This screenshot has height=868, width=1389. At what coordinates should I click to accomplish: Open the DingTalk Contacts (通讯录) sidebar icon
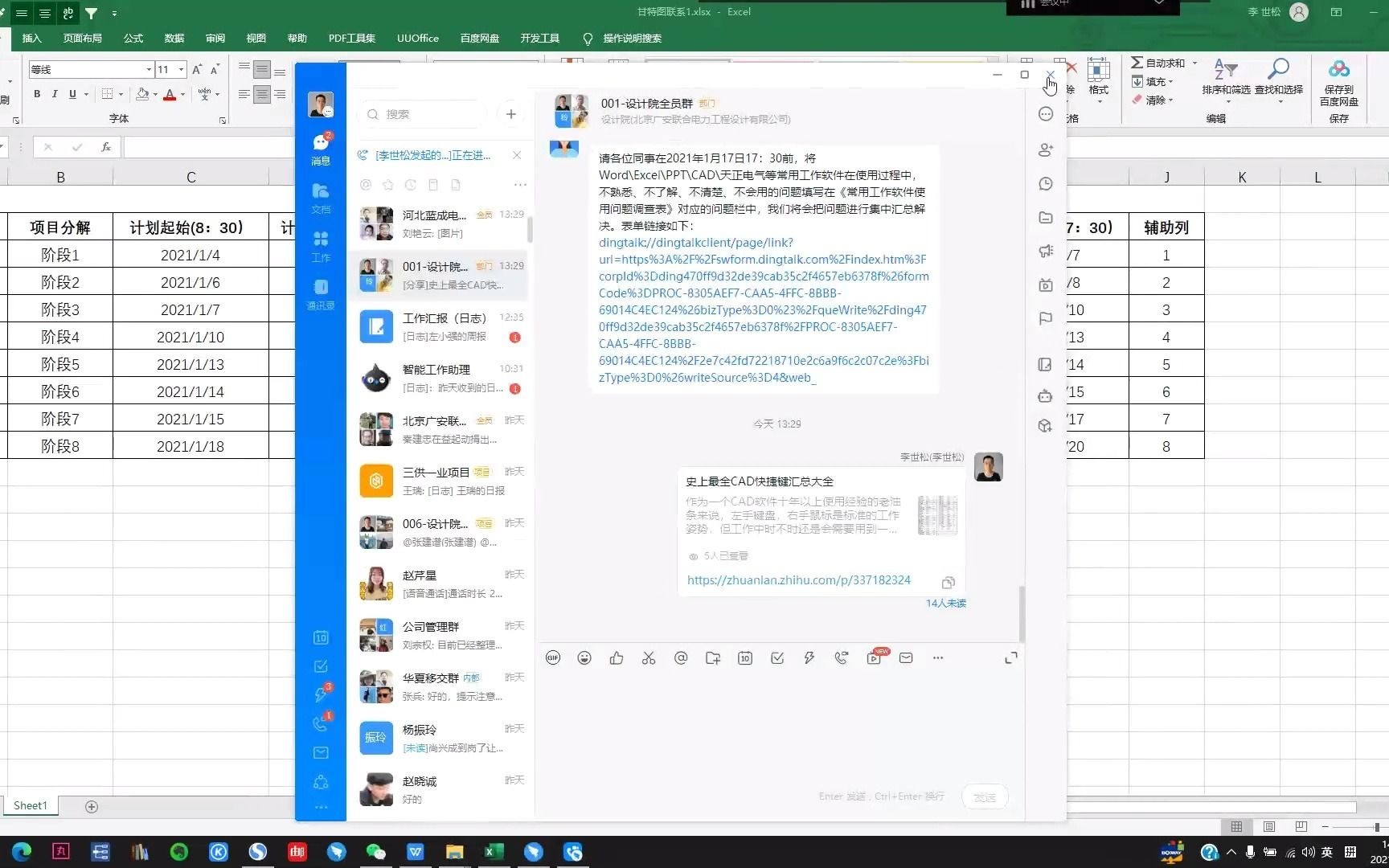coord(321,295)
